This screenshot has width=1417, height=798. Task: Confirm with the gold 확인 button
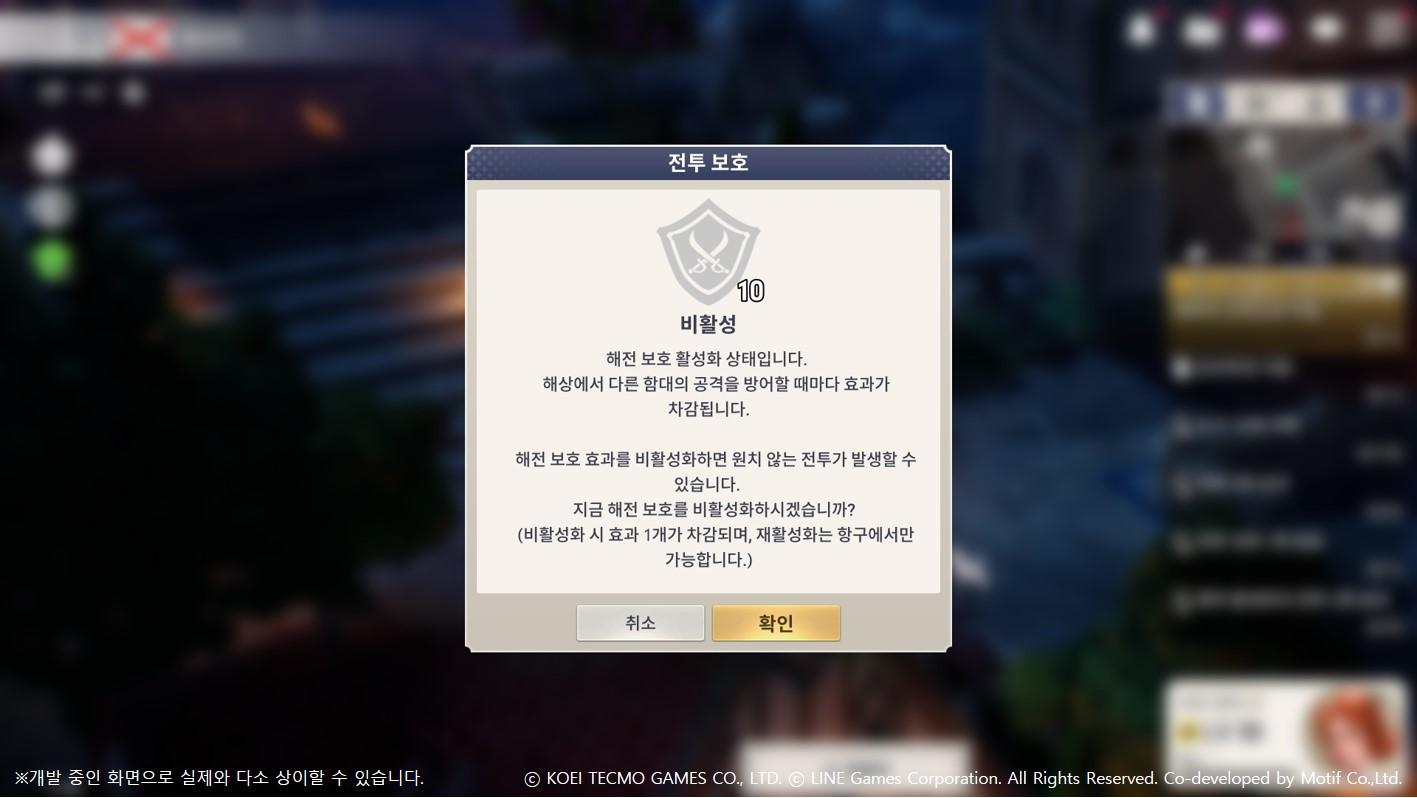(776, 623)
